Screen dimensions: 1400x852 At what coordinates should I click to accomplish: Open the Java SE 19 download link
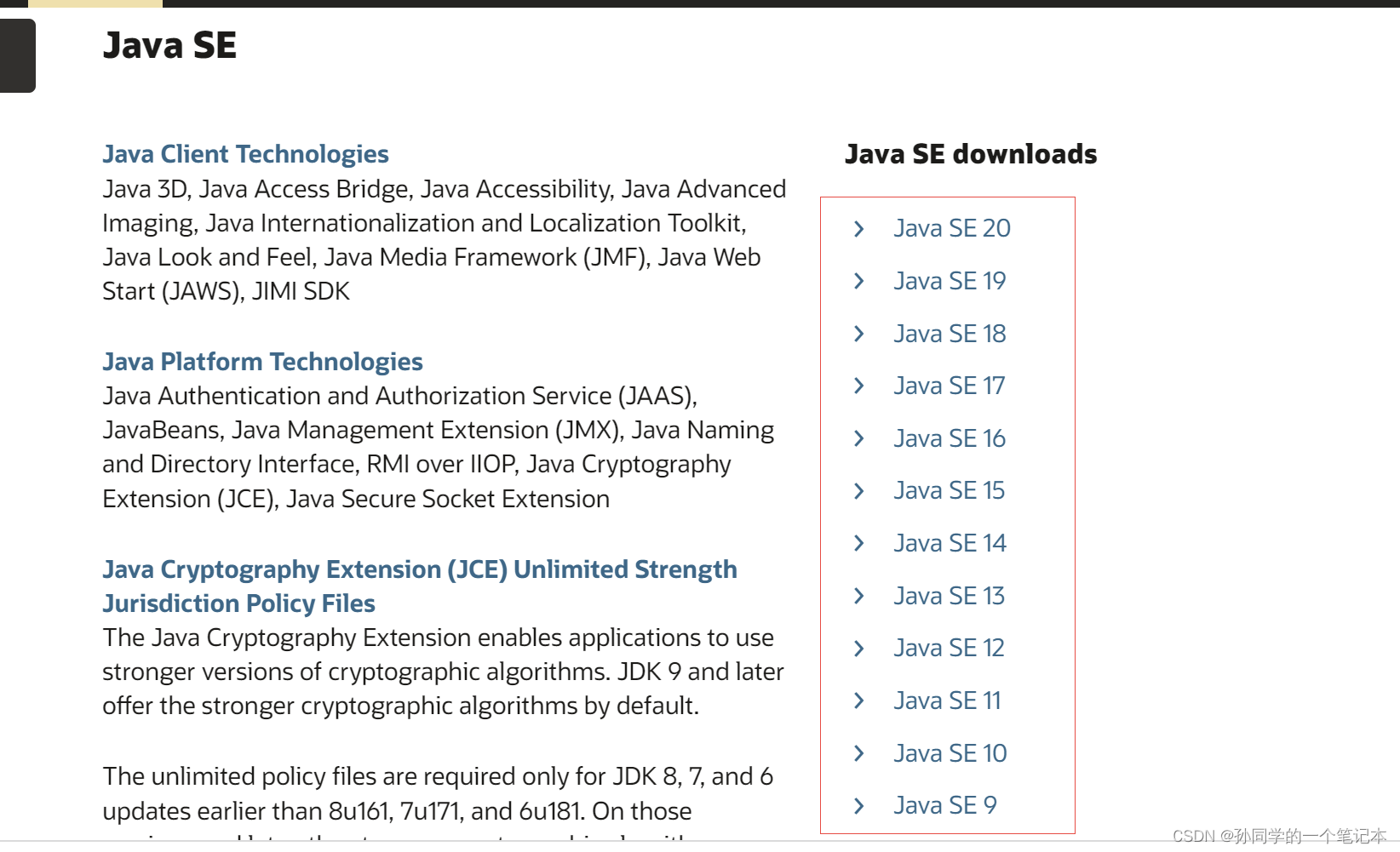[x=950, y=281]
